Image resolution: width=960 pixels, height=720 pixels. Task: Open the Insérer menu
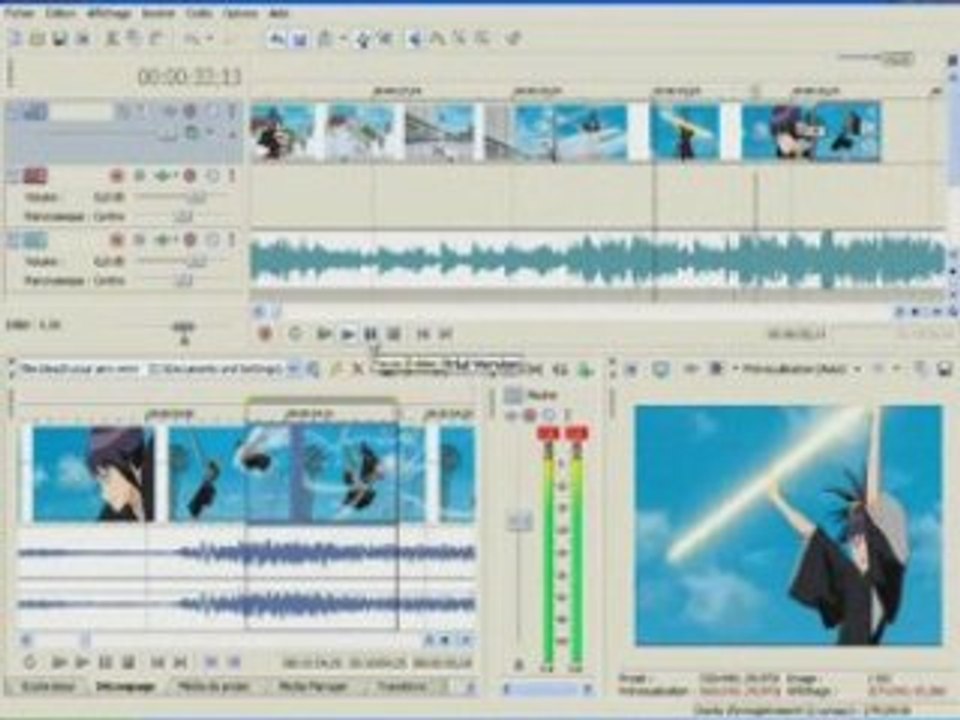point(157,12)
